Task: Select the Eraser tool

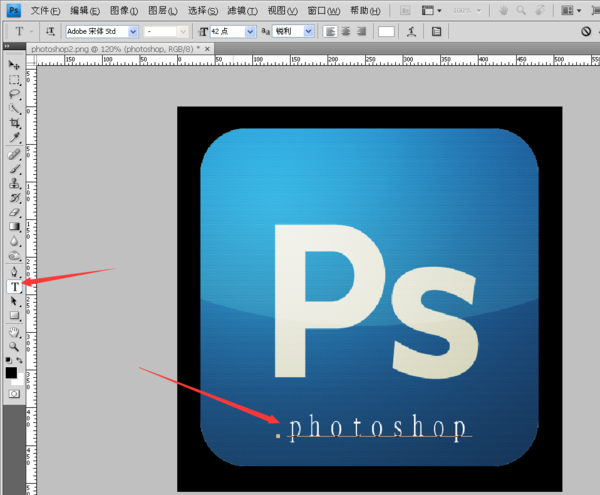Action: click(x=14, y=212)
